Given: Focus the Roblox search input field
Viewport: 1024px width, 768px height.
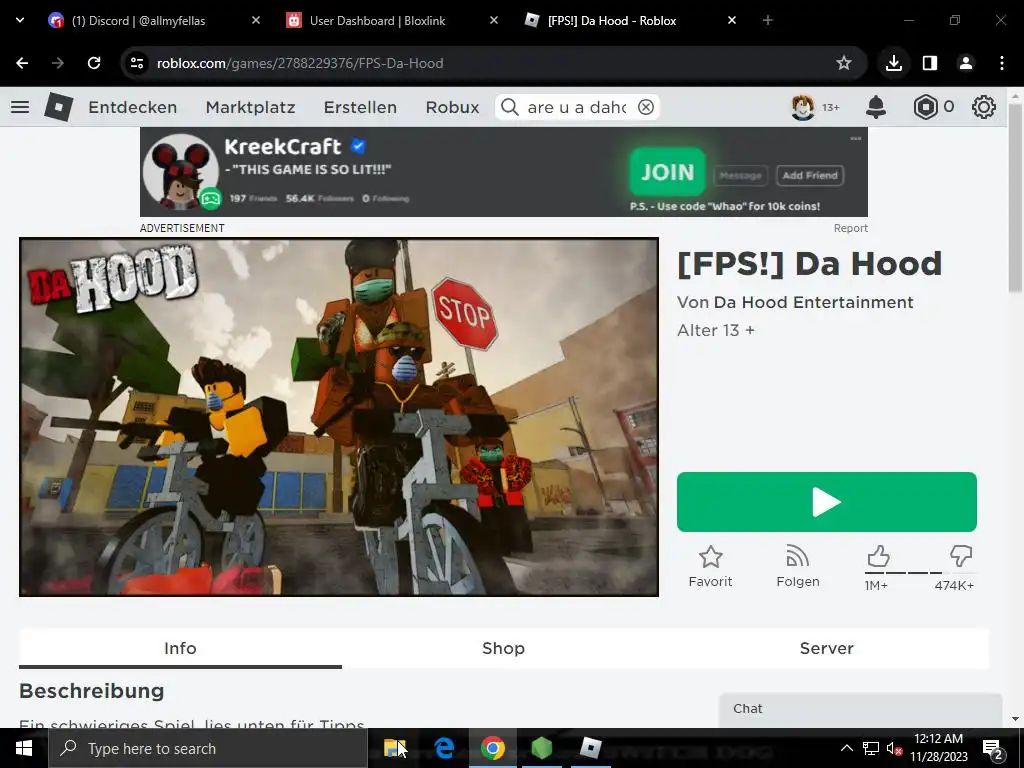Looking at the screenshot, I should [x=575, y=107].
